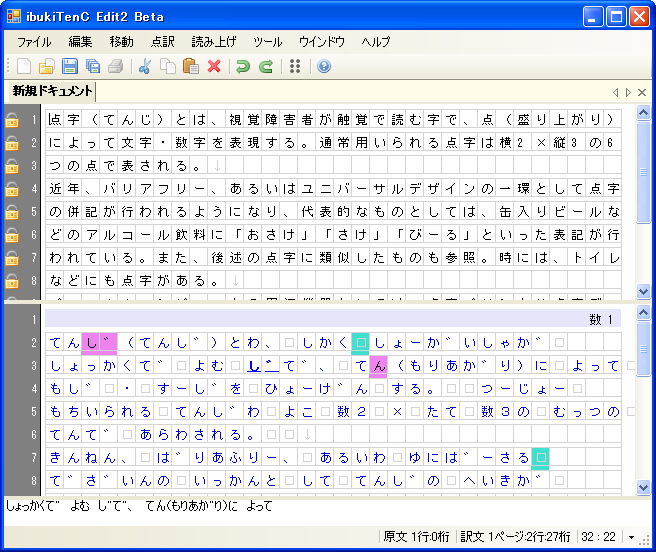
Task: Click the 訳文 1ページ2行27桁 status entry
Action: (515, 537)
